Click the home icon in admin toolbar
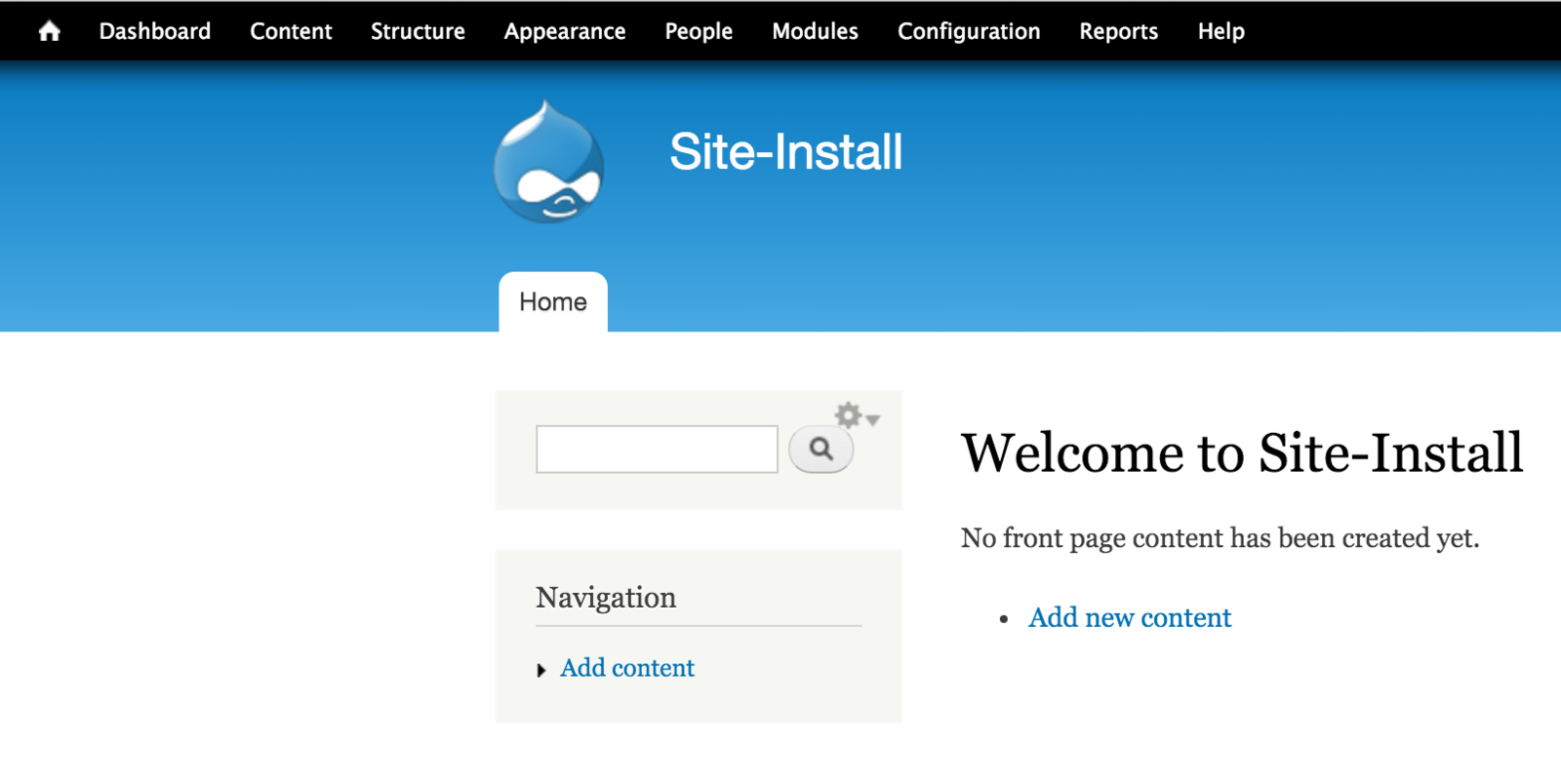This screenshot has width=1561, height=784. (x=49, y=31)
